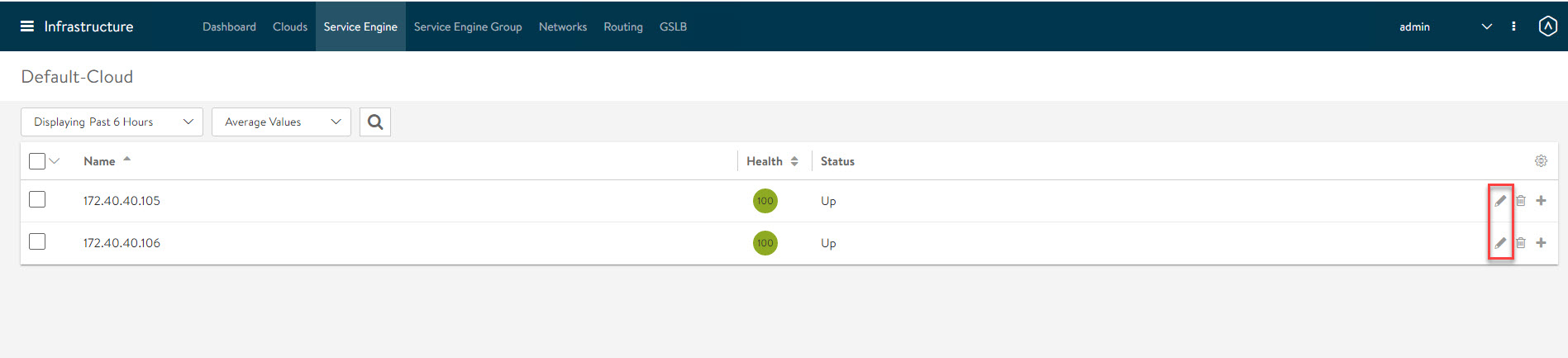Delete service engine 172.40.40.105
1568x358 pixels.
tap(1521, 201)
